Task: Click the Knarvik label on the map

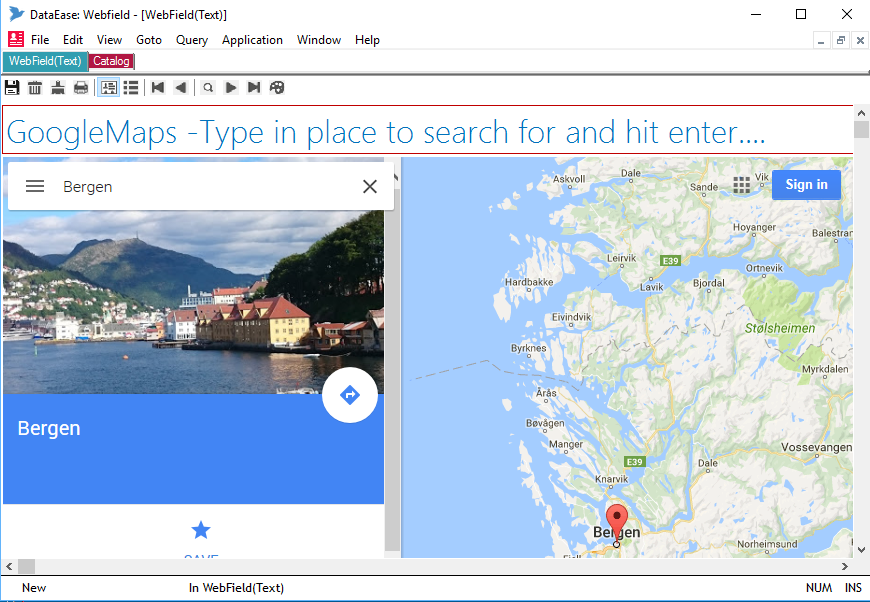Action: pos(611,479)
